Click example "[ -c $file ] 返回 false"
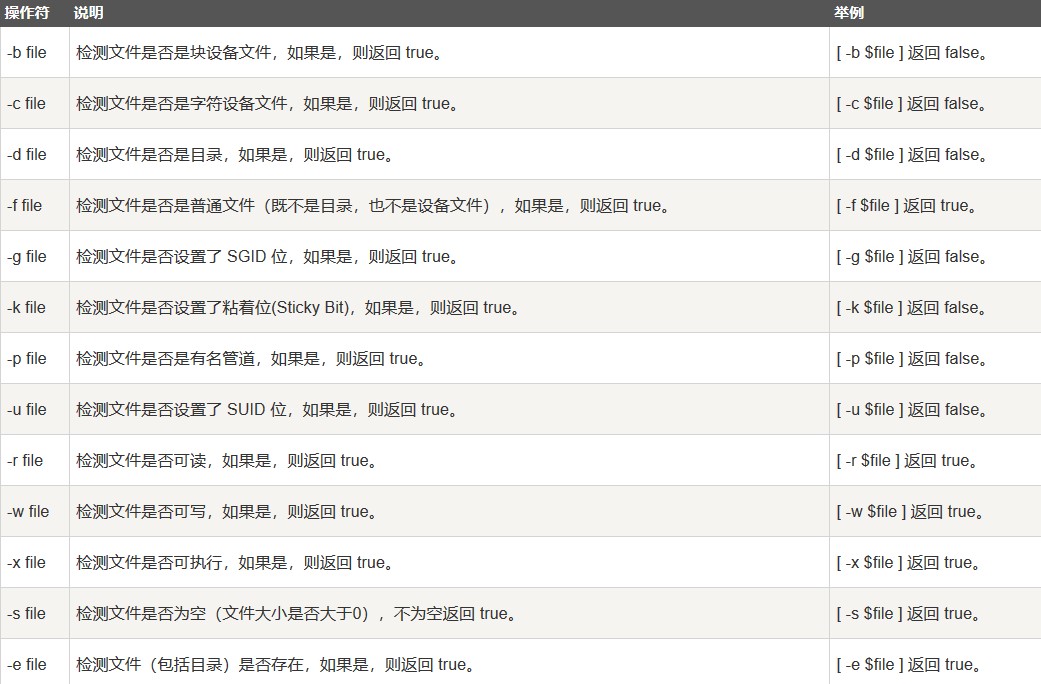1041x684 pixels. pos(911,104)
